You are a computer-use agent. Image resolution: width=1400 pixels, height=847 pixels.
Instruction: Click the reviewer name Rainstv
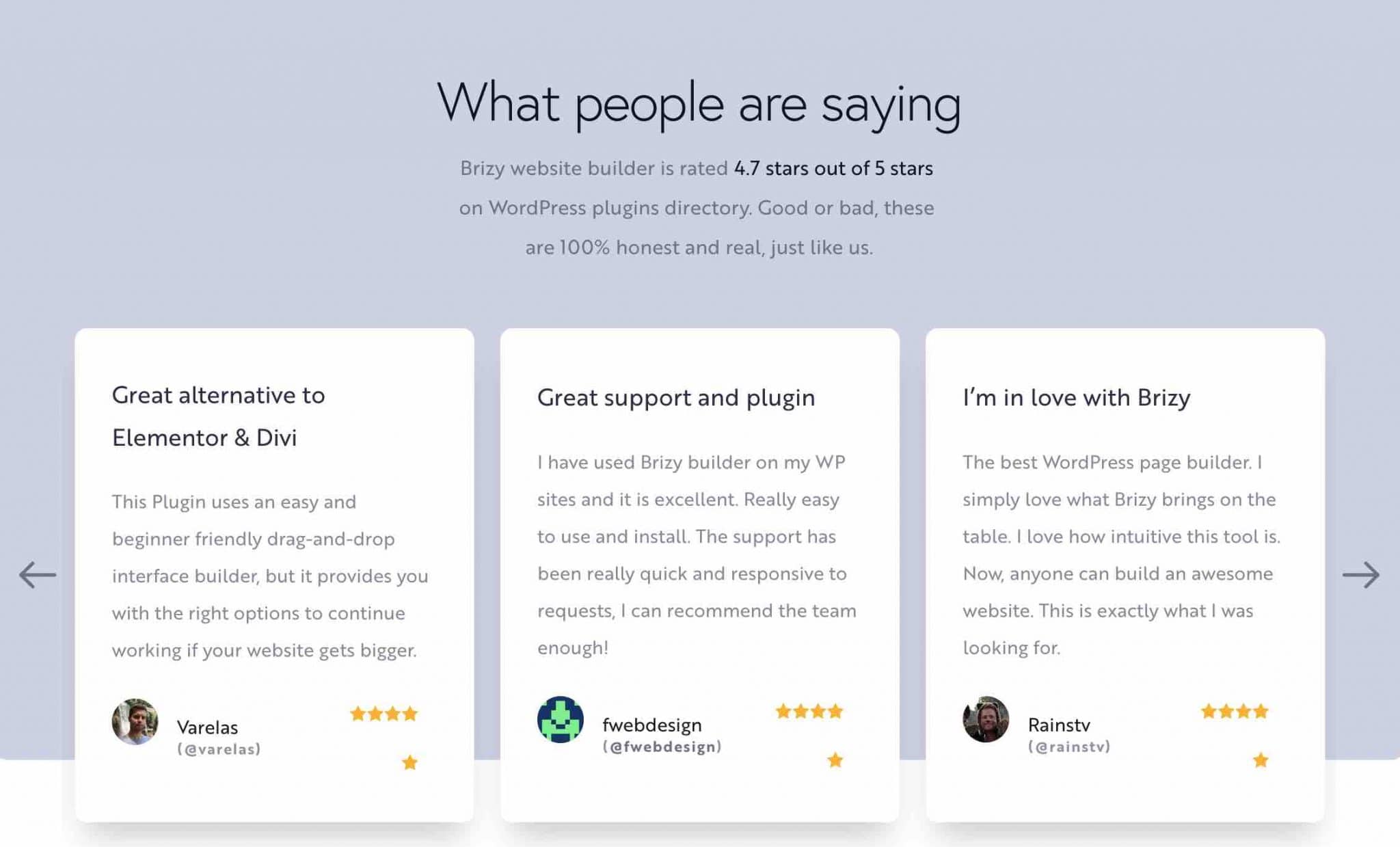(1059, 725)
